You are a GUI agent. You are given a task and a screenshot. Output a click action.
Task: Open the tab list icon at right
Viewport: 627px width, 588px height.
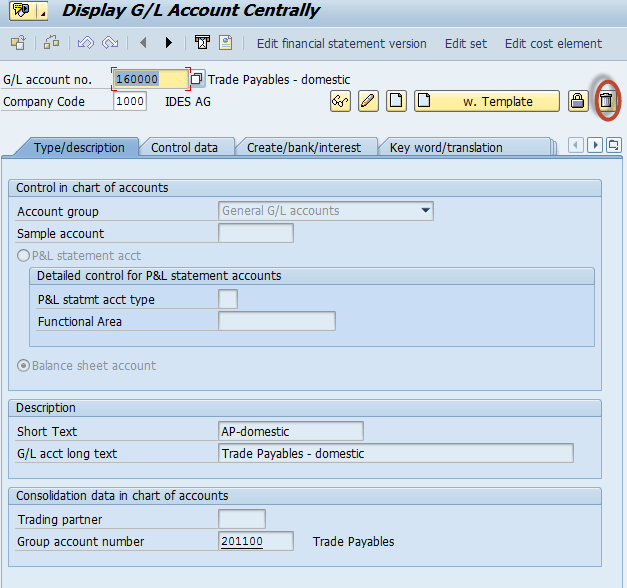click(613, 145)
